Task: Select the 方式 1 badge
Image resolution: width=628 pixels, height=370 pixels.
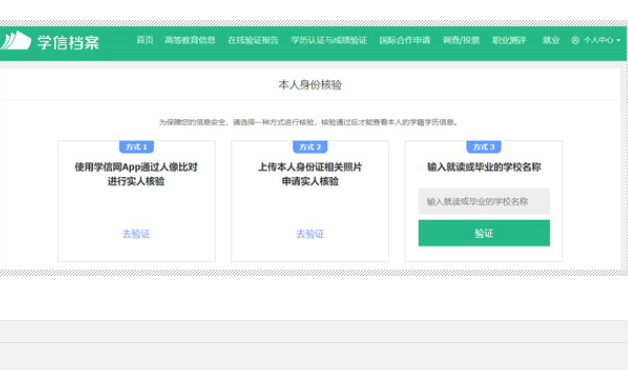Action: (136, 147)
